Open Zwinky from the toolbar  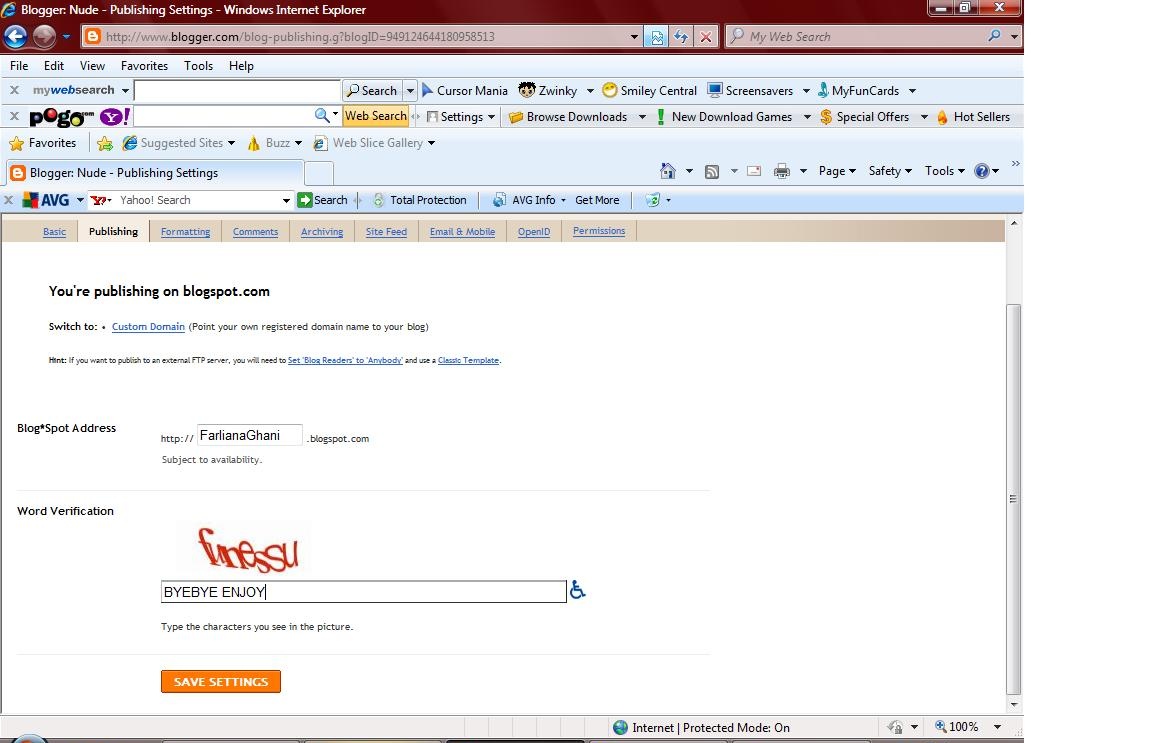549,91
